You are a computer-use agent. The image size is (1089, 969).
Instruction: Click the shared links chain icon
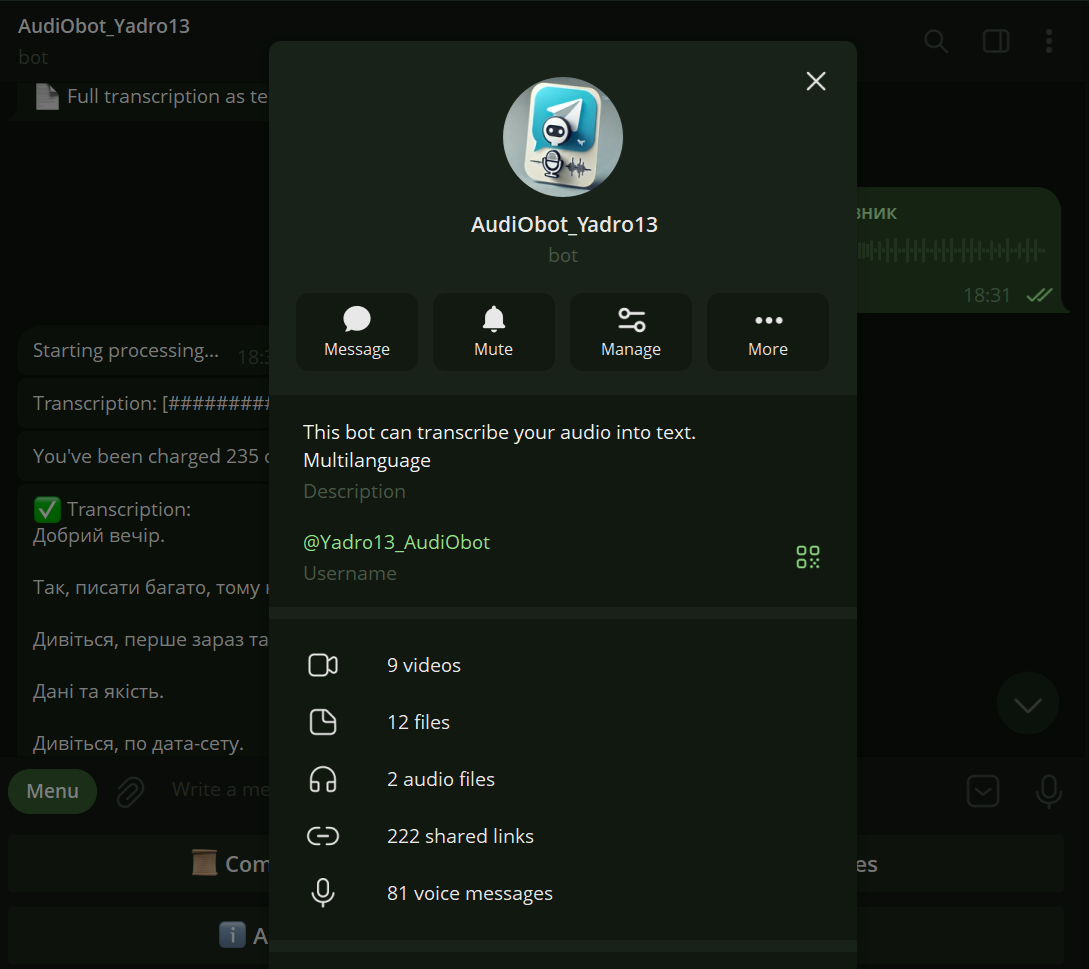click(x=323, y=836)
